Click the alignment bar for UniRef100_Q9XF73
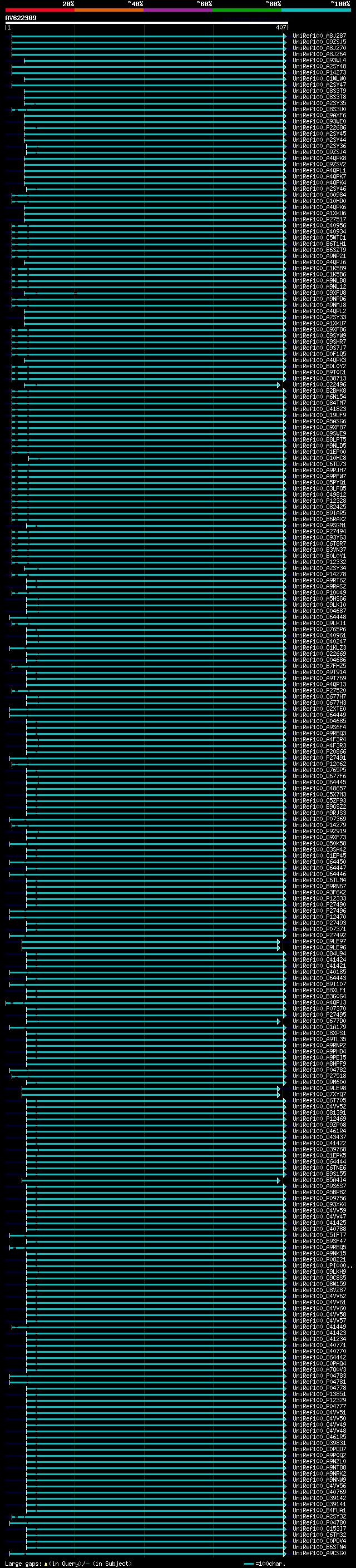Screen dimensions: 356x1568 (x=156, y=838)
